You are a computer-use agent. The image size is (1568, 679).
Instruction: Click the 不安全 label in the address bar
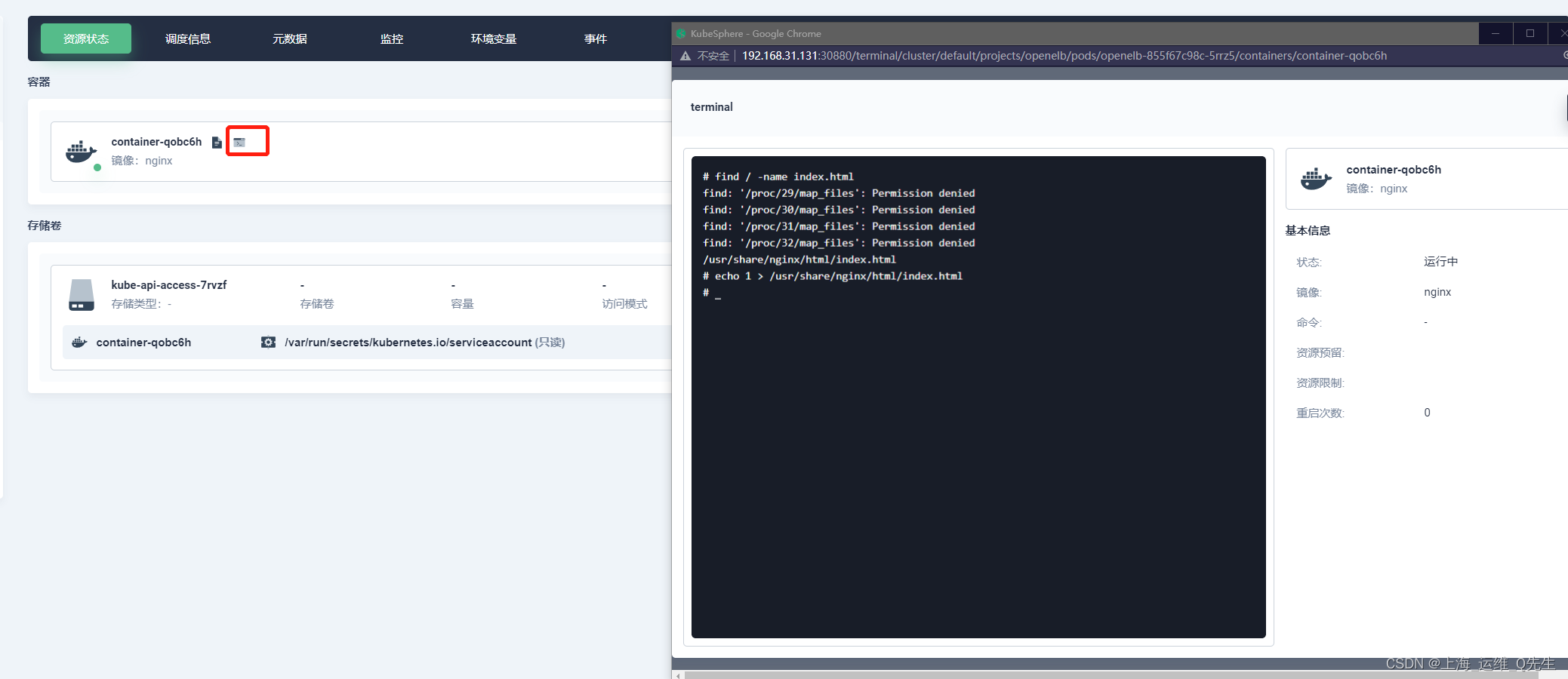713,56
